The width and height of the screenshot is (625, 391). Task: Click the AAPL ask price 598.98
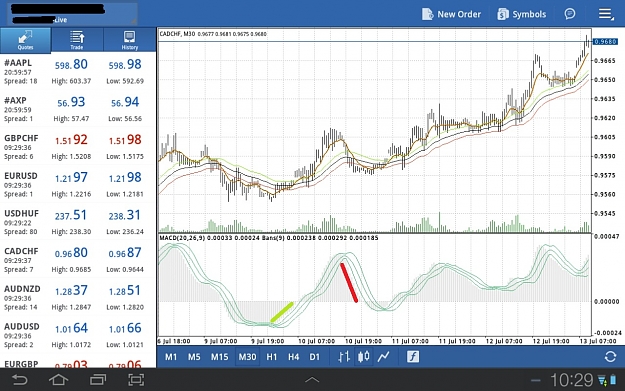tap(125, 65)
